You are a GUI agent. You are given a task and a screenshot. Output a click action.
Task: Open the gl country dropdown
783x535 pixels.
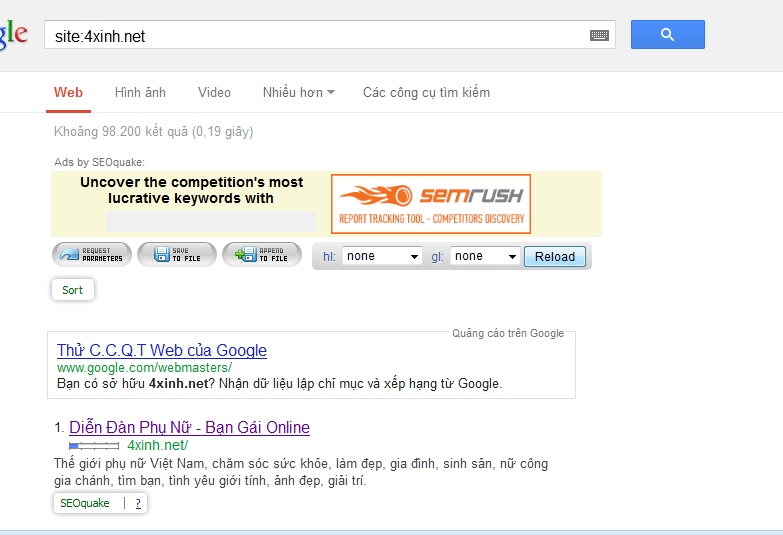pyautogui.click(x=485, y=256)
